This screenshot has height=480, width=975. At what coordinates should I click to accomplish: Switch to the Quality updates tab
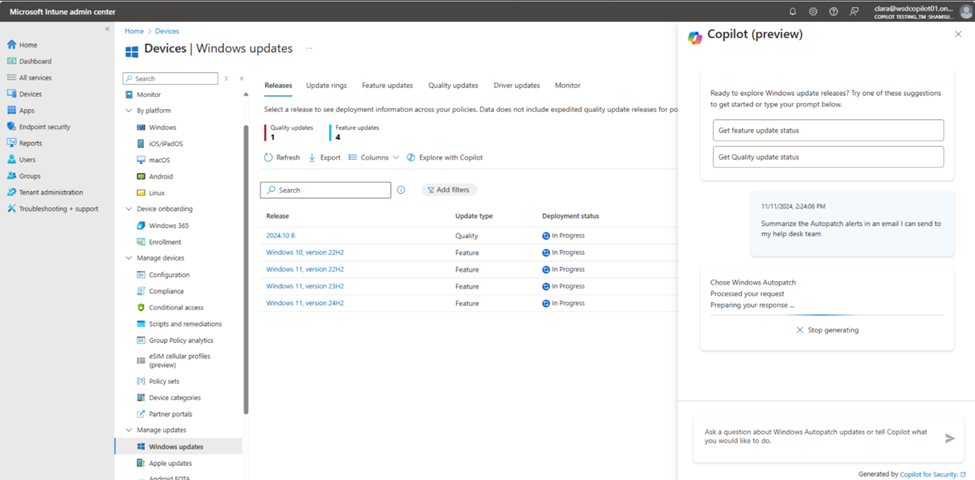(x=453, y=86)
